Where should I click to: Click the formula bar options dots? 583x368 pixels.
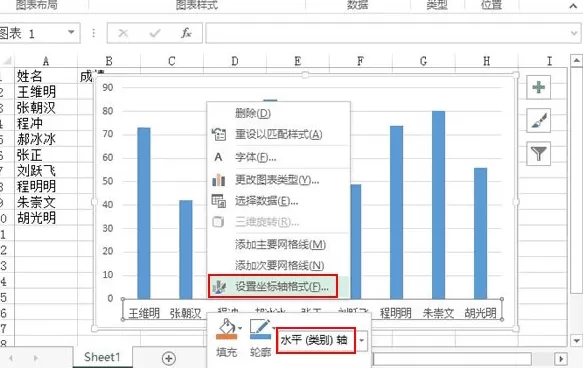(93, 33)
